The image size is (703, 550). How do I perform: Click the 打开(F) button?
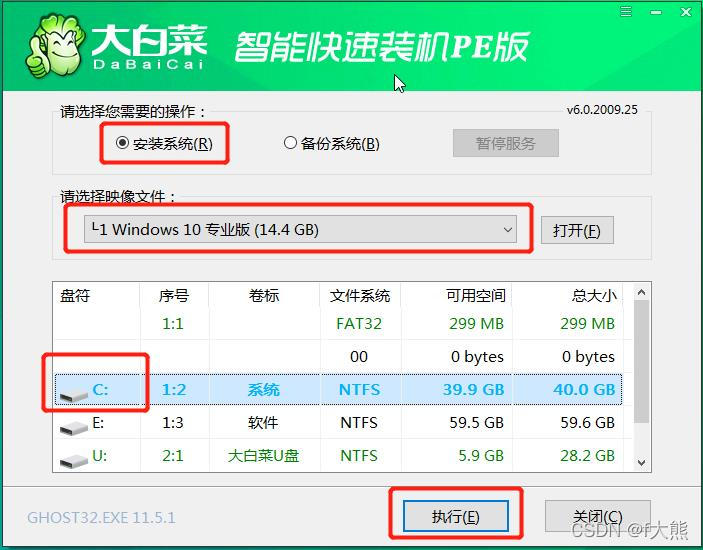(x=577, y=230)
